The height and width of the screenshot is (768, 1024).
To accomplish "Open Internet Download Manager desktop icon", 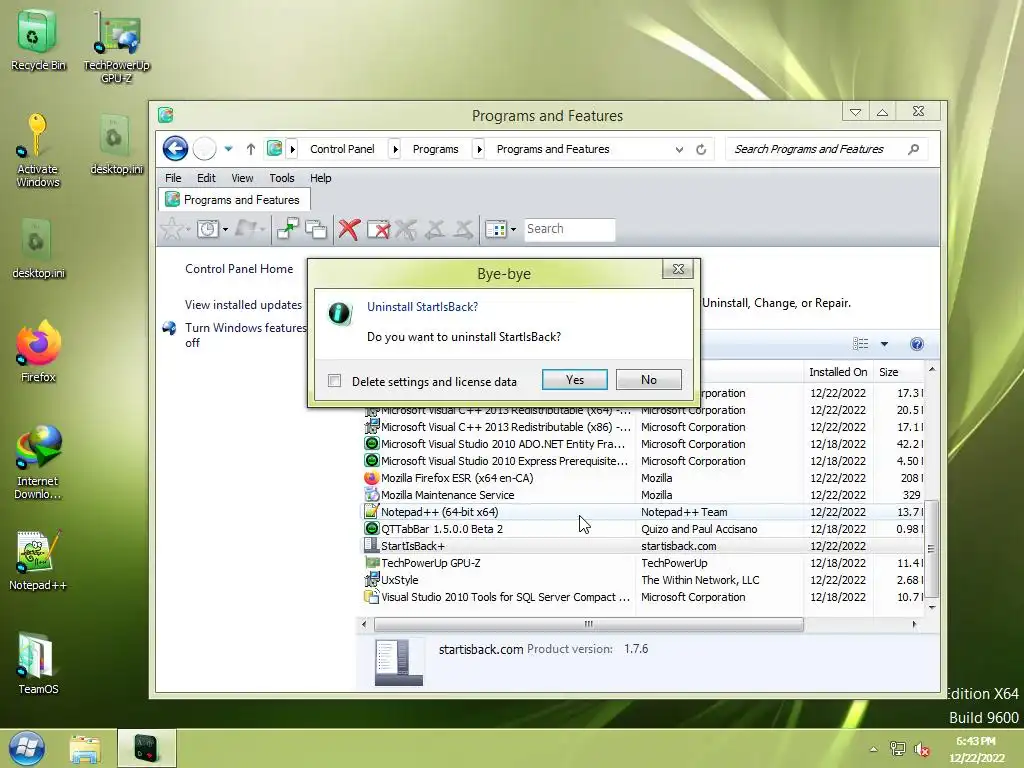I will click(39, 462).
